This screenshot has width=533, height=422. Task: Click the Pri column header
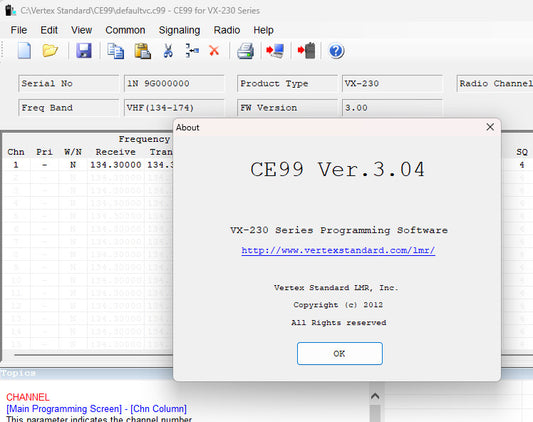(44, 152)
